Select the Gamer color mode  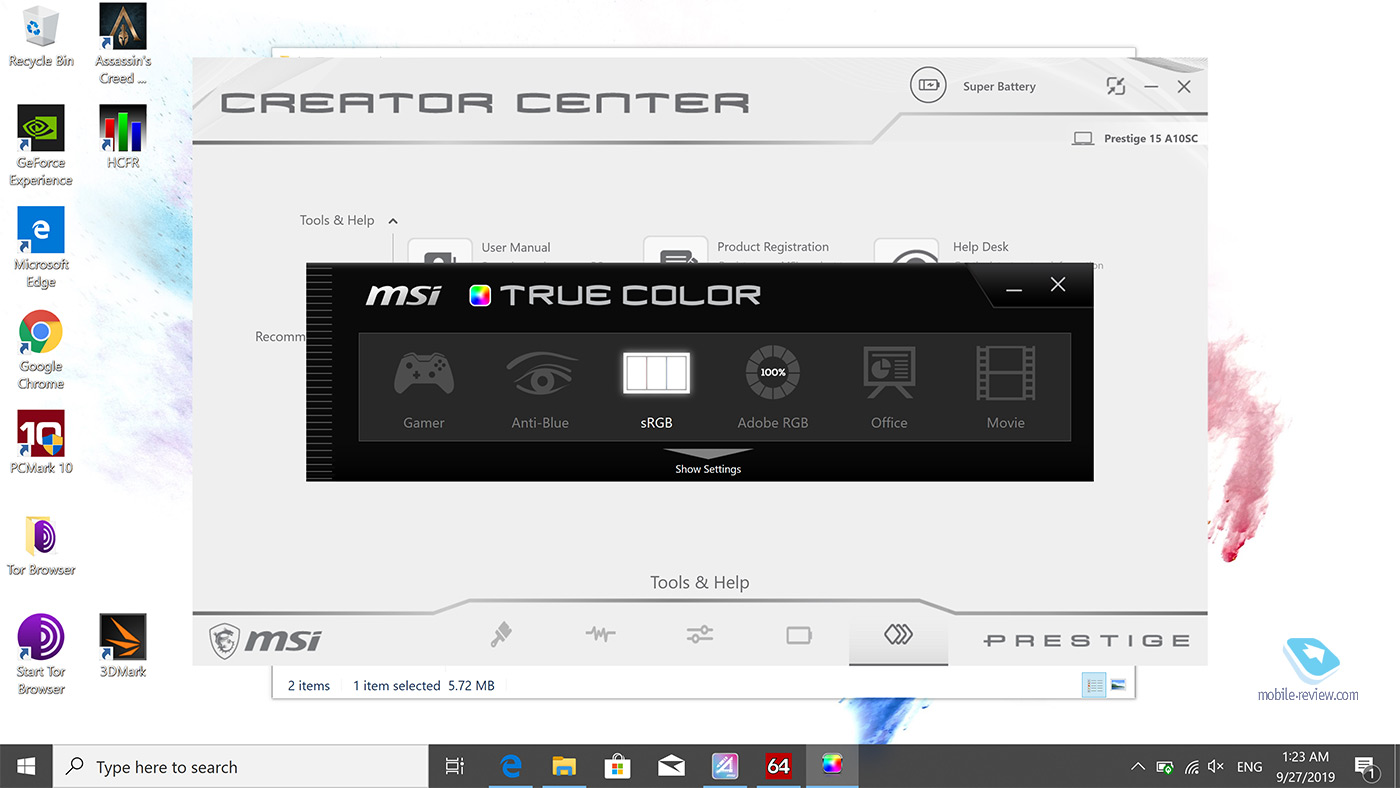click(424, 388)
